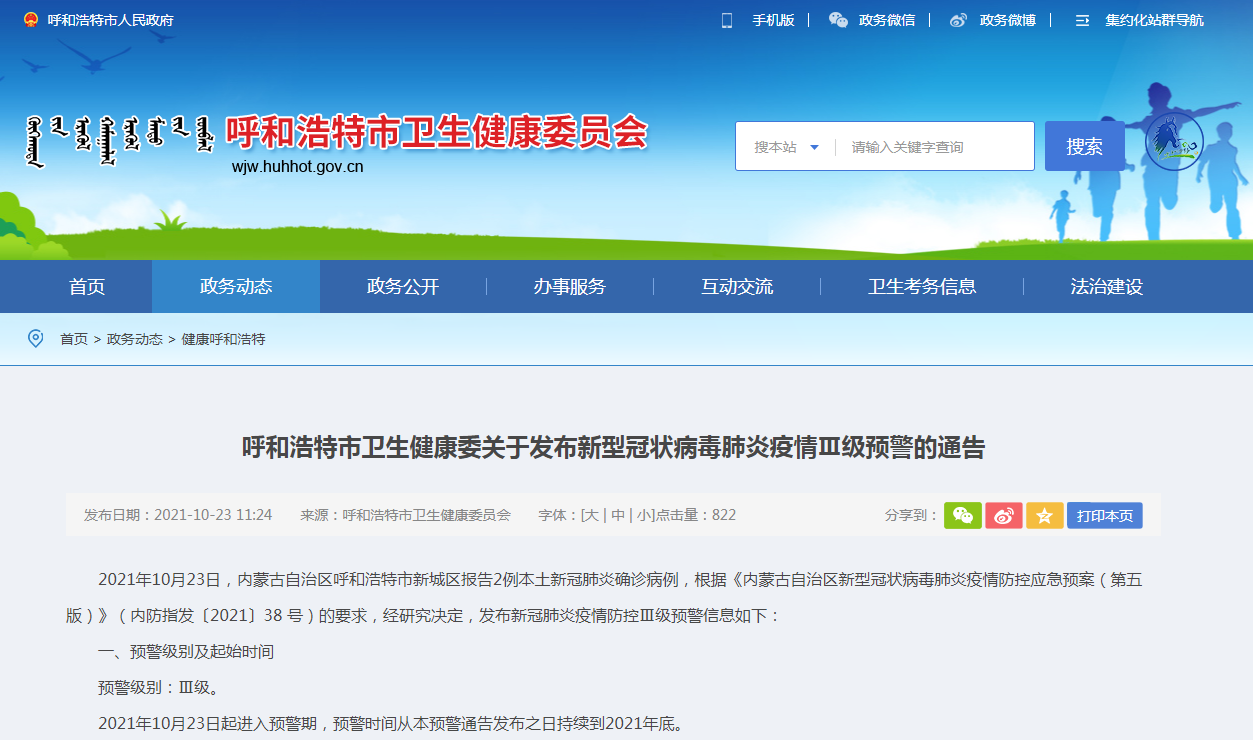The width and height of the screenshot is (1253, 740).
Task: Click the circular horse emblem beside search button
Action: (x=1176, y=146)
